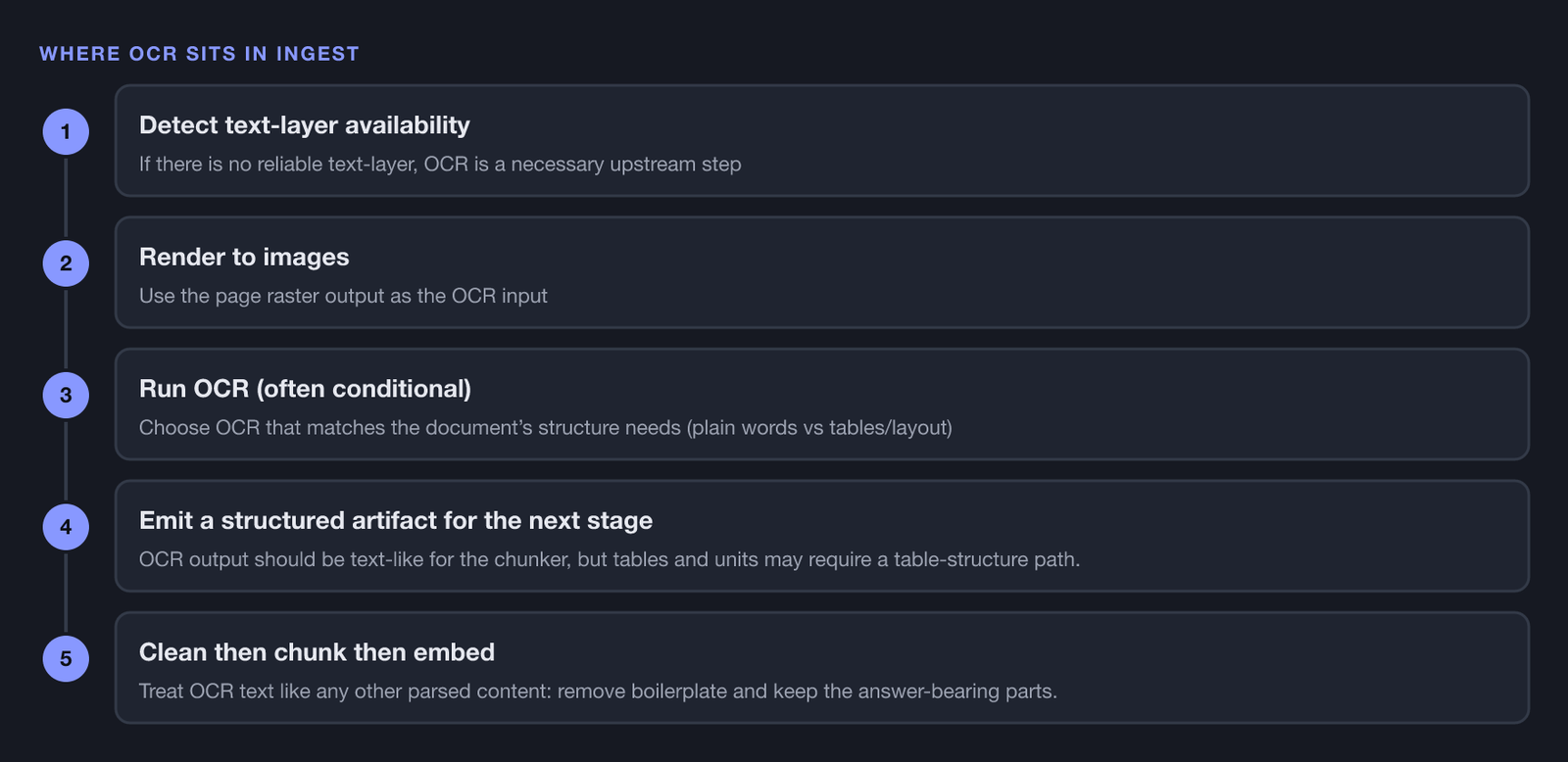The height and width of the screenshot is (762, 1568).
Task: Click the 'Detect text-layer availability' title text
Action: [x=305, y=125]
